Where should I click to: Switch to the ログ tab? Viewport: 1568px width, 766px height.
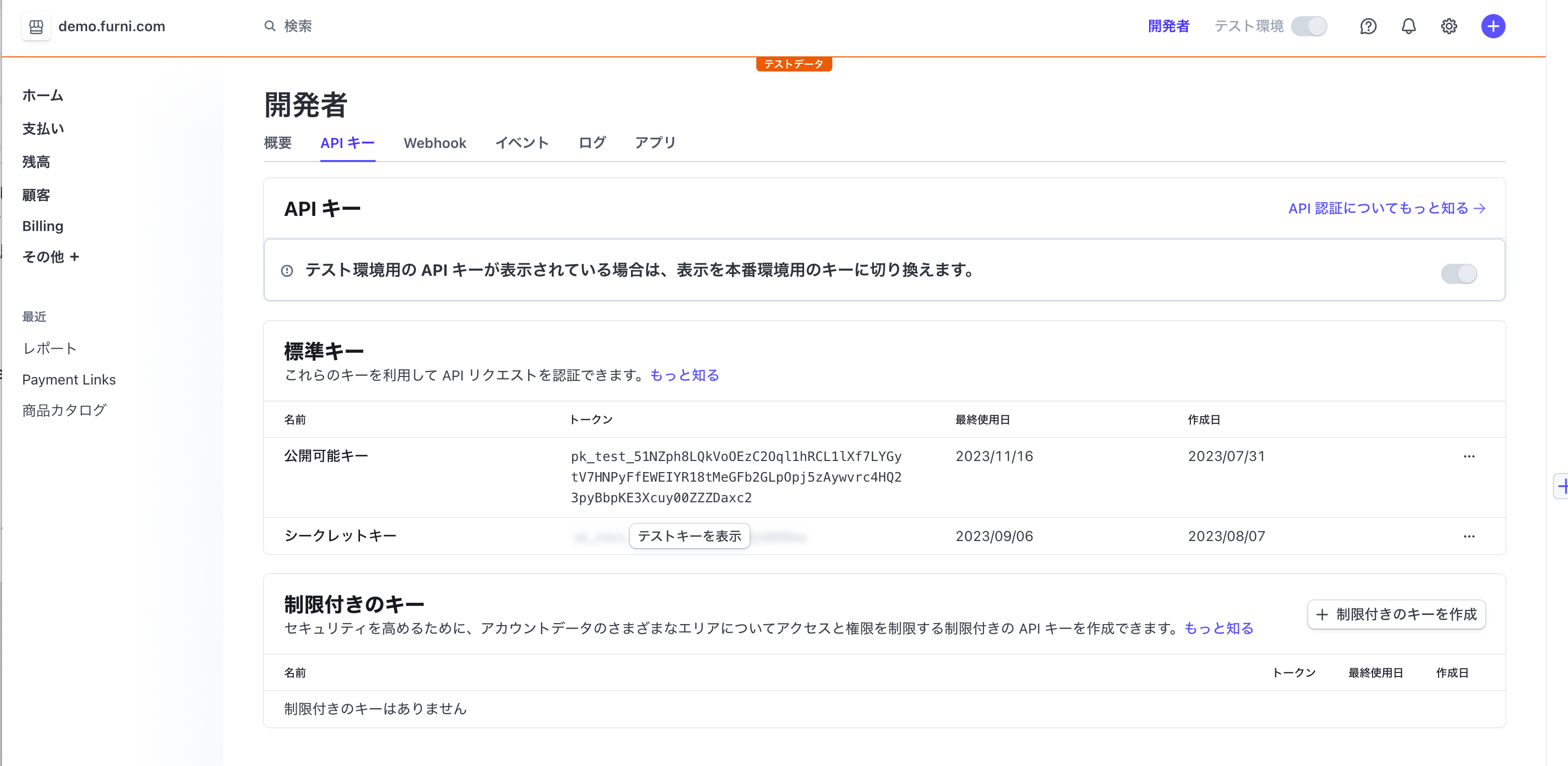tap(592, 143)
